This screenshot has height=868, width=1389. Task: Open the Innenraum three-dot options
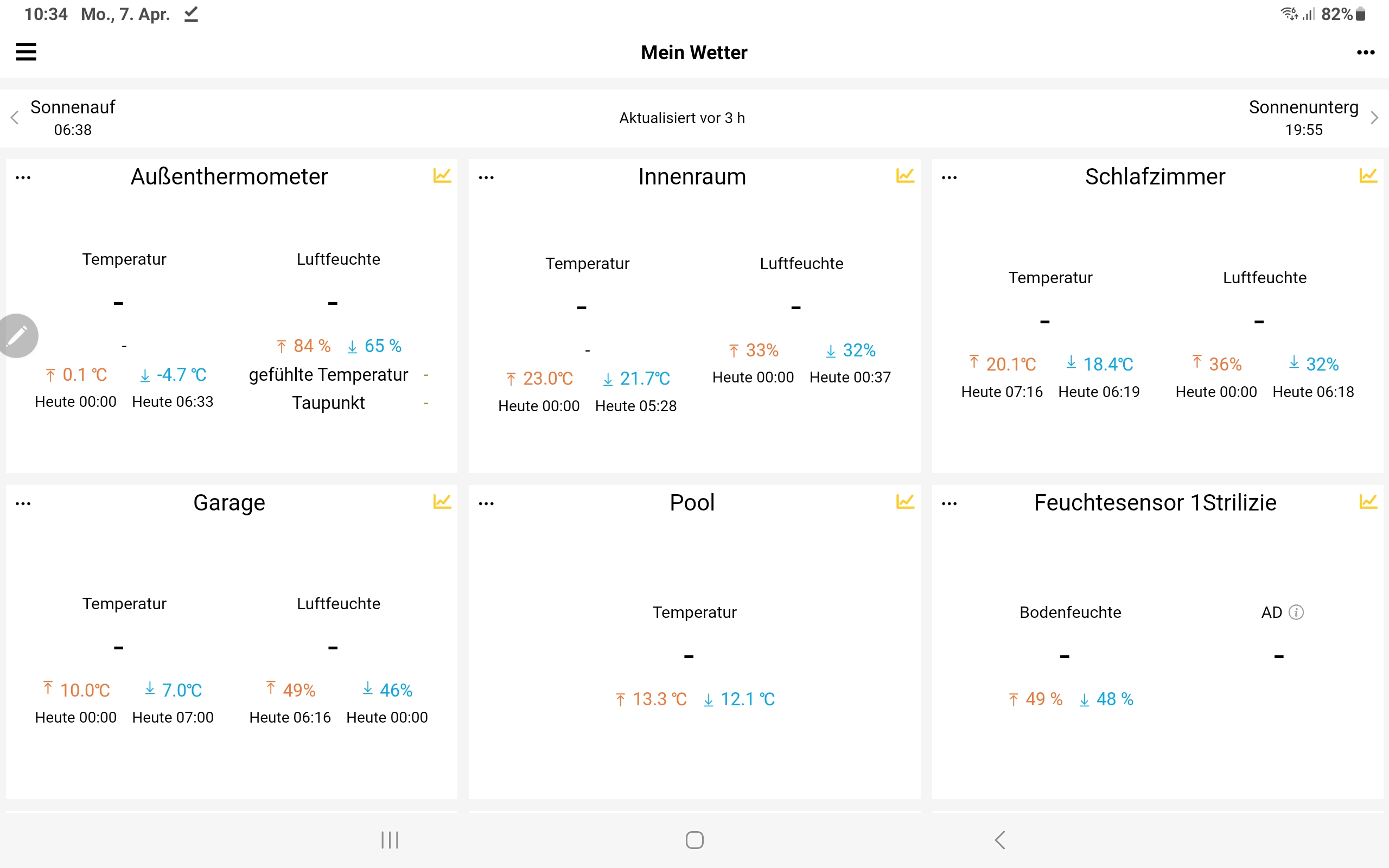(x=486, y=178)
